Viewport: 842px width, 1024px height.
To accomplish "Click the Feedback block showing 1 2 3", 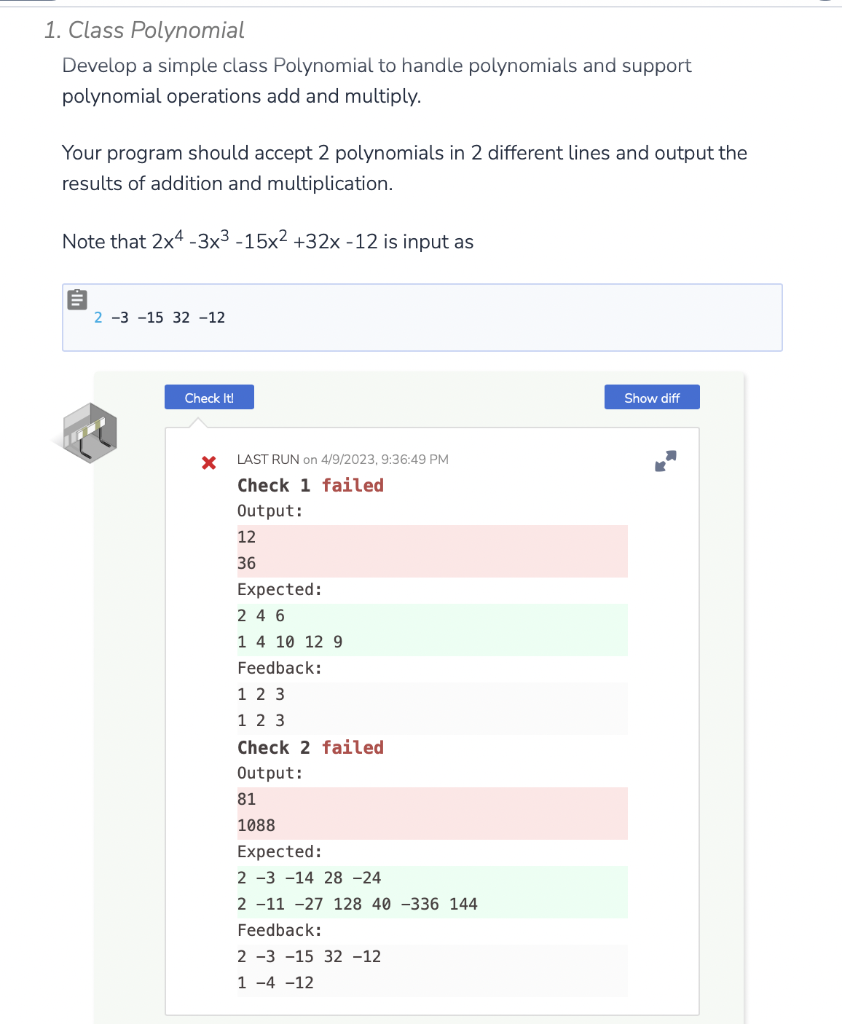I will 430,707.
